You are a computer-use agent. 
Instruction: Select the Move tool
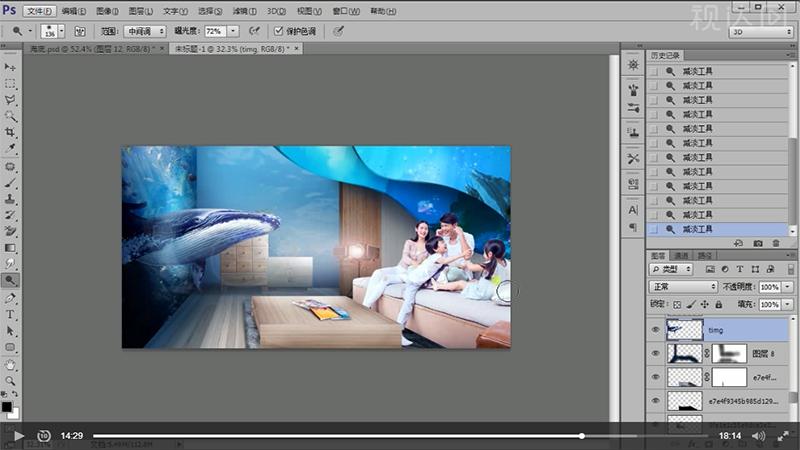[10, 67]
